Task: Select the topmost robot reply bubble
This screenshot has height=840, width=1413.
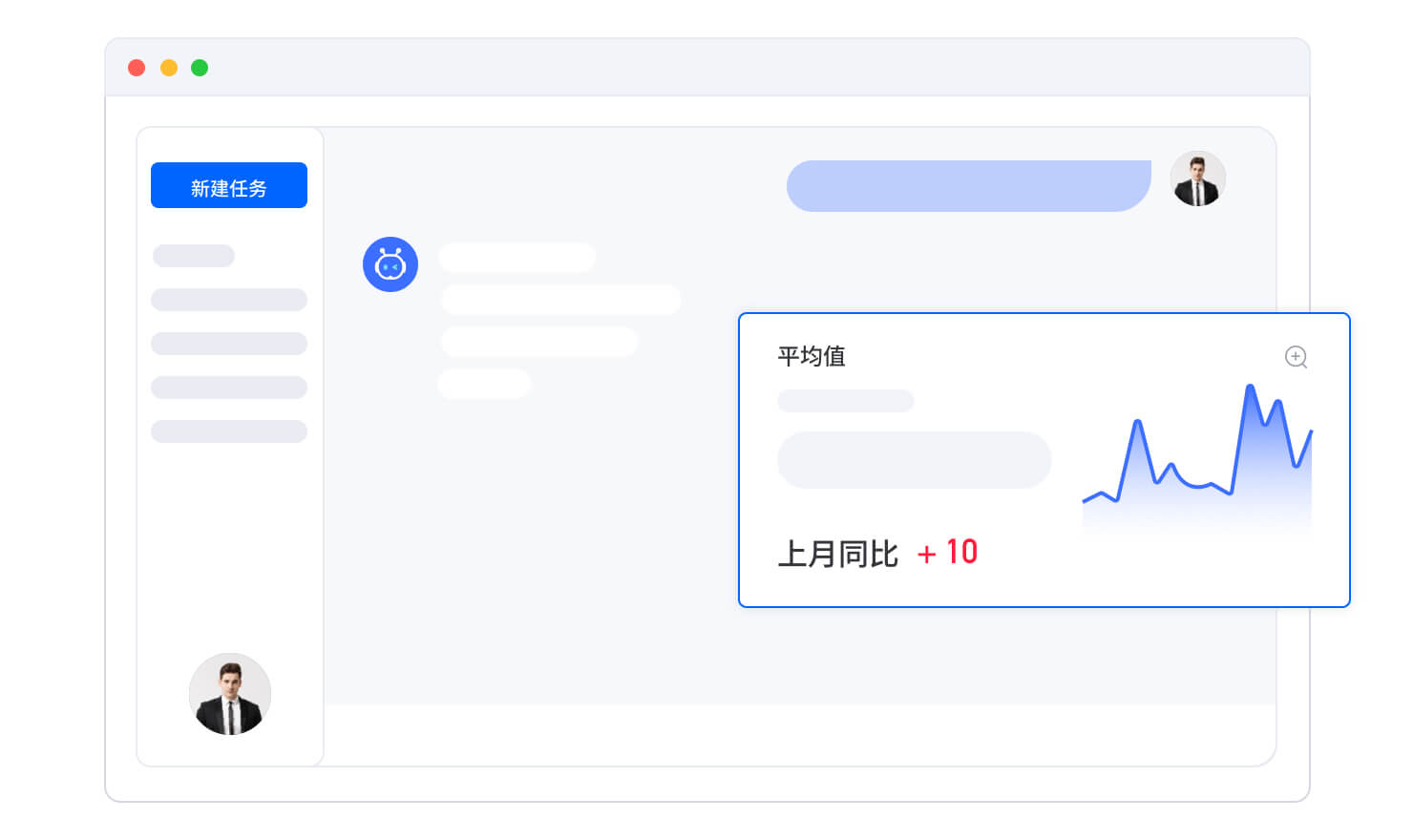Action: [517, 257]
